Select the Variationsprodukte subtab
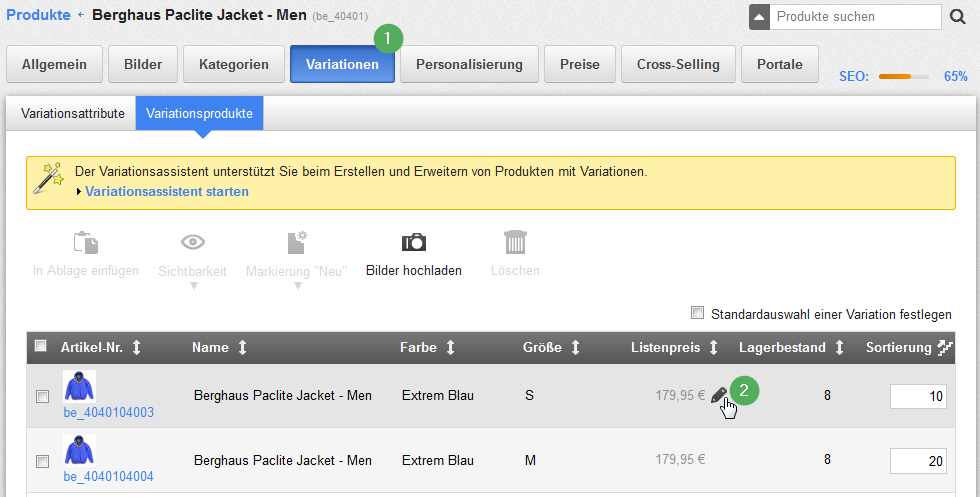Image resolution: width=980 pixels, height=497 pixels. click(x=199, y=114)
